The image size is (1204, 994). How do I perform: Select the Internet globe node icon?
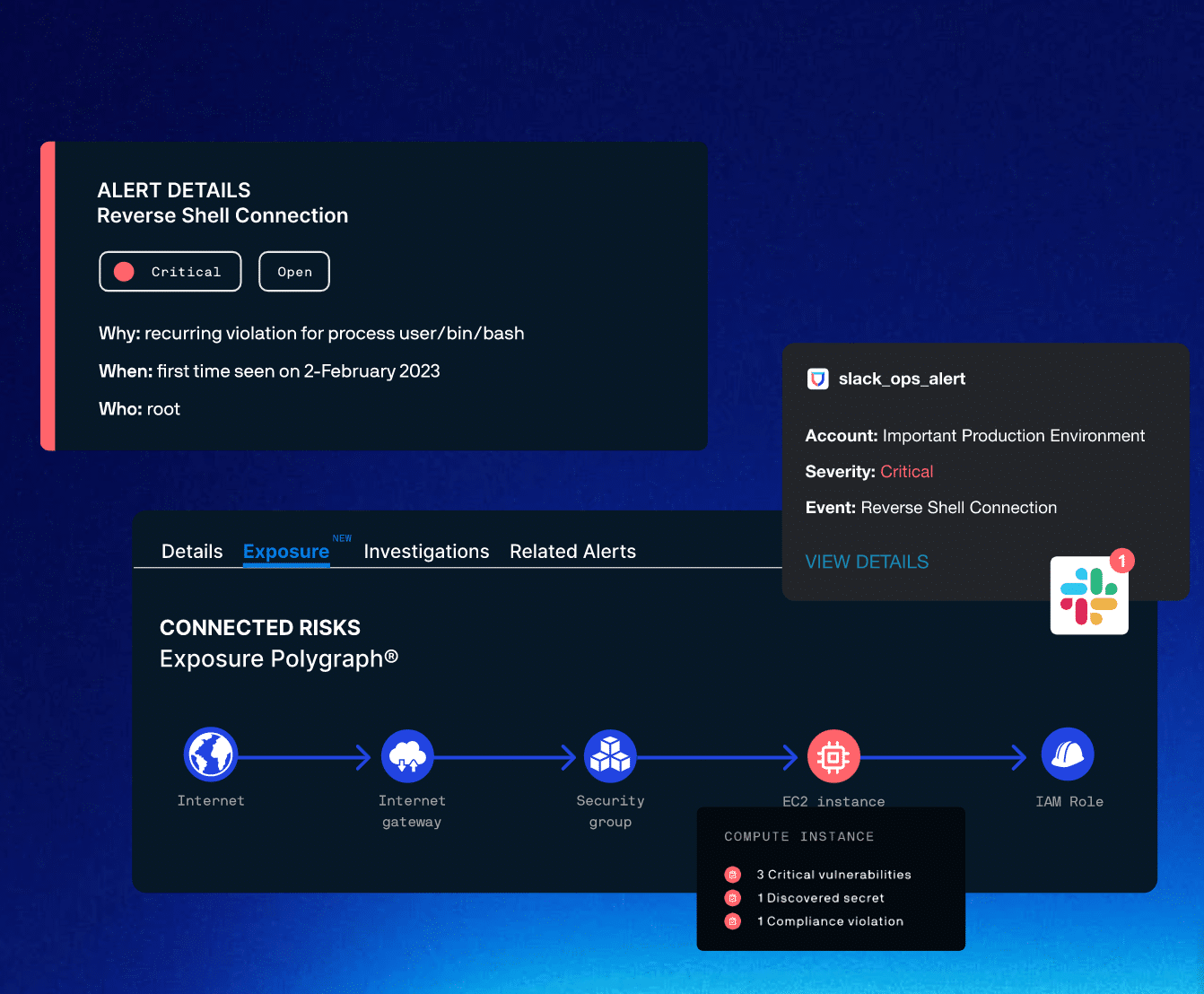click(x=211, y=754)
